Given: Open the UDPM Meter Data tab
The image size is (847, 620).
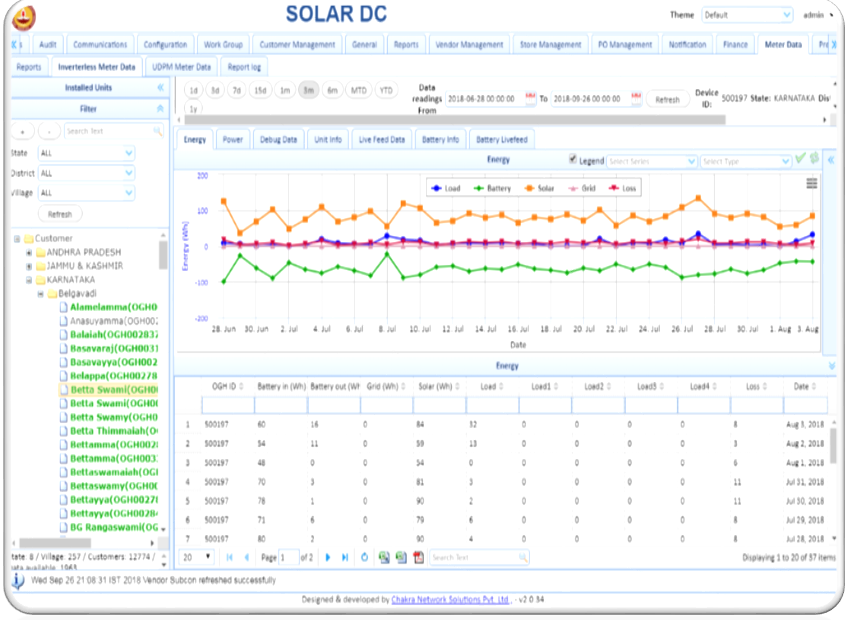Looking at the screenshot, I should [181, 67].
